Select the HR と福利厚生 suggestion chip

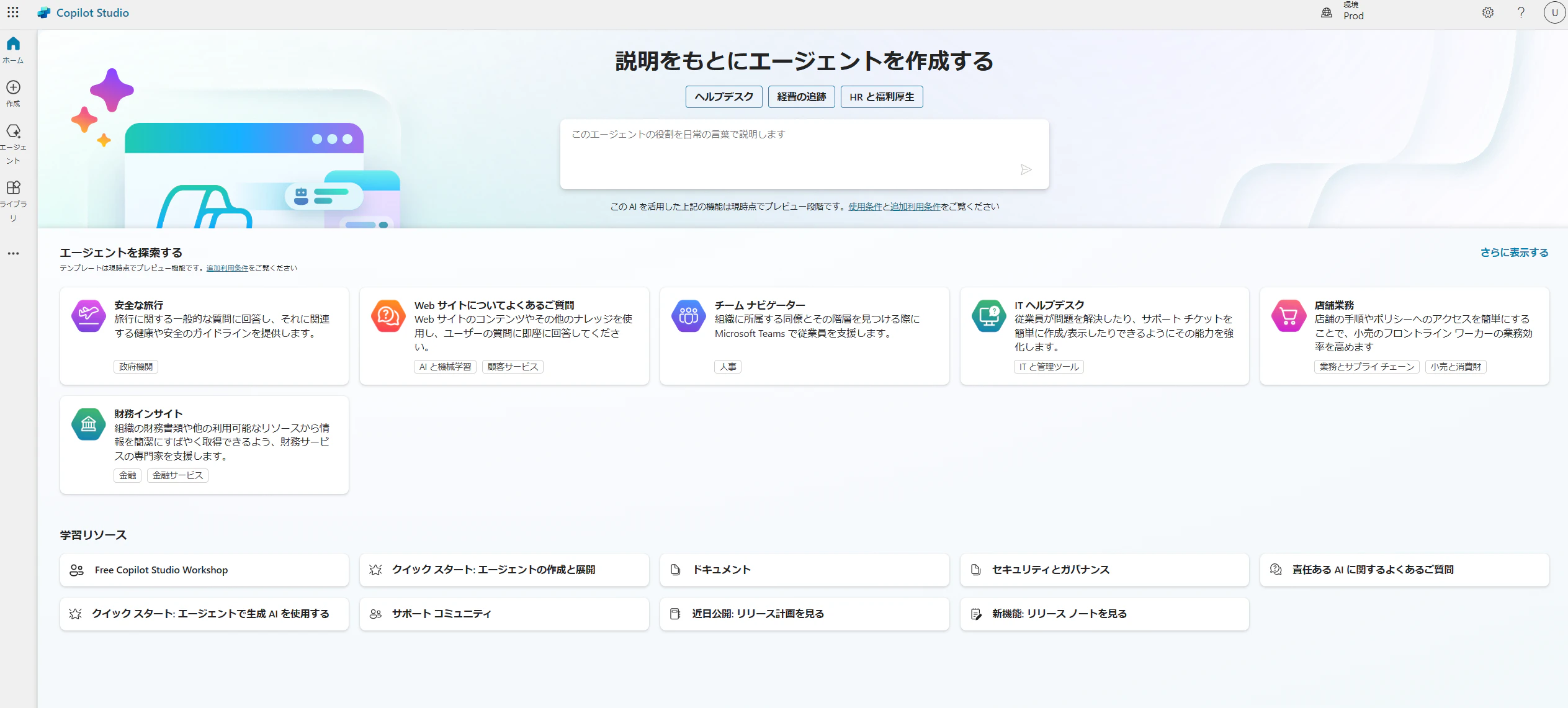[882, 97]
